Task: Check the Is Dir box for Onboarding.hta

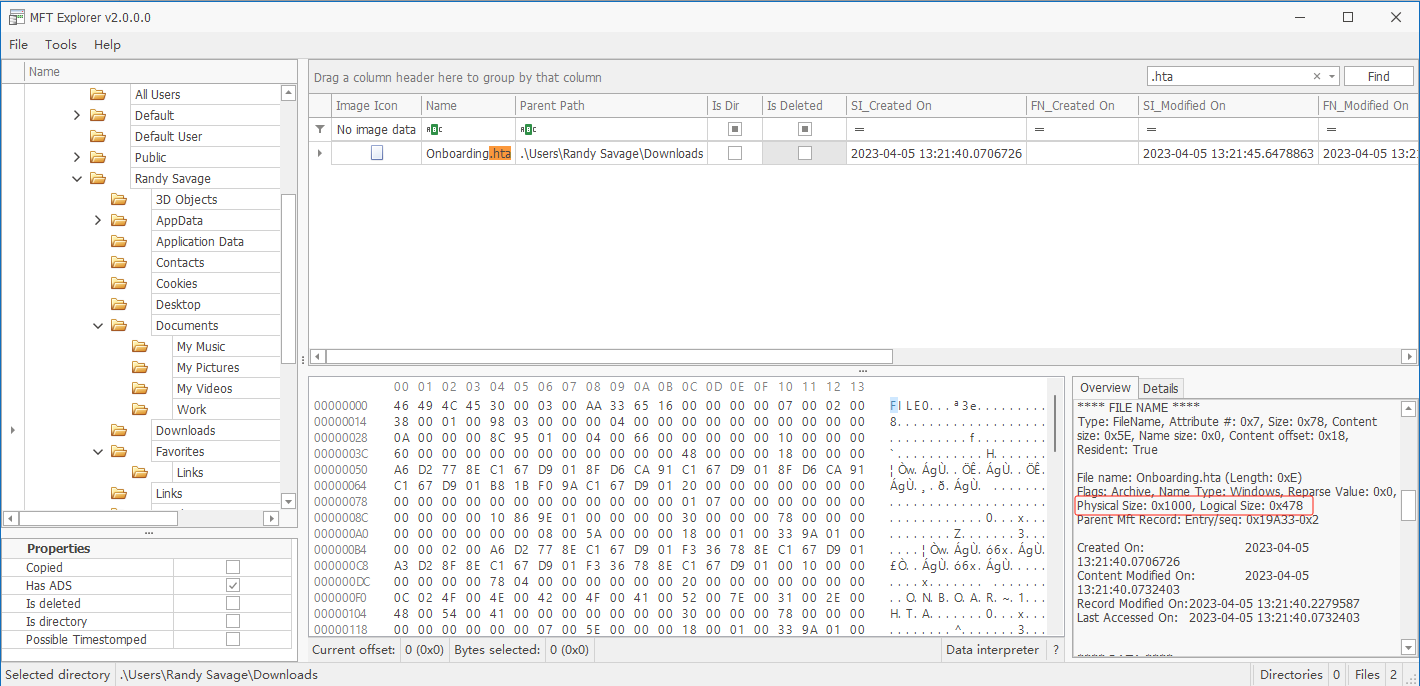Action: pos(735,153)
